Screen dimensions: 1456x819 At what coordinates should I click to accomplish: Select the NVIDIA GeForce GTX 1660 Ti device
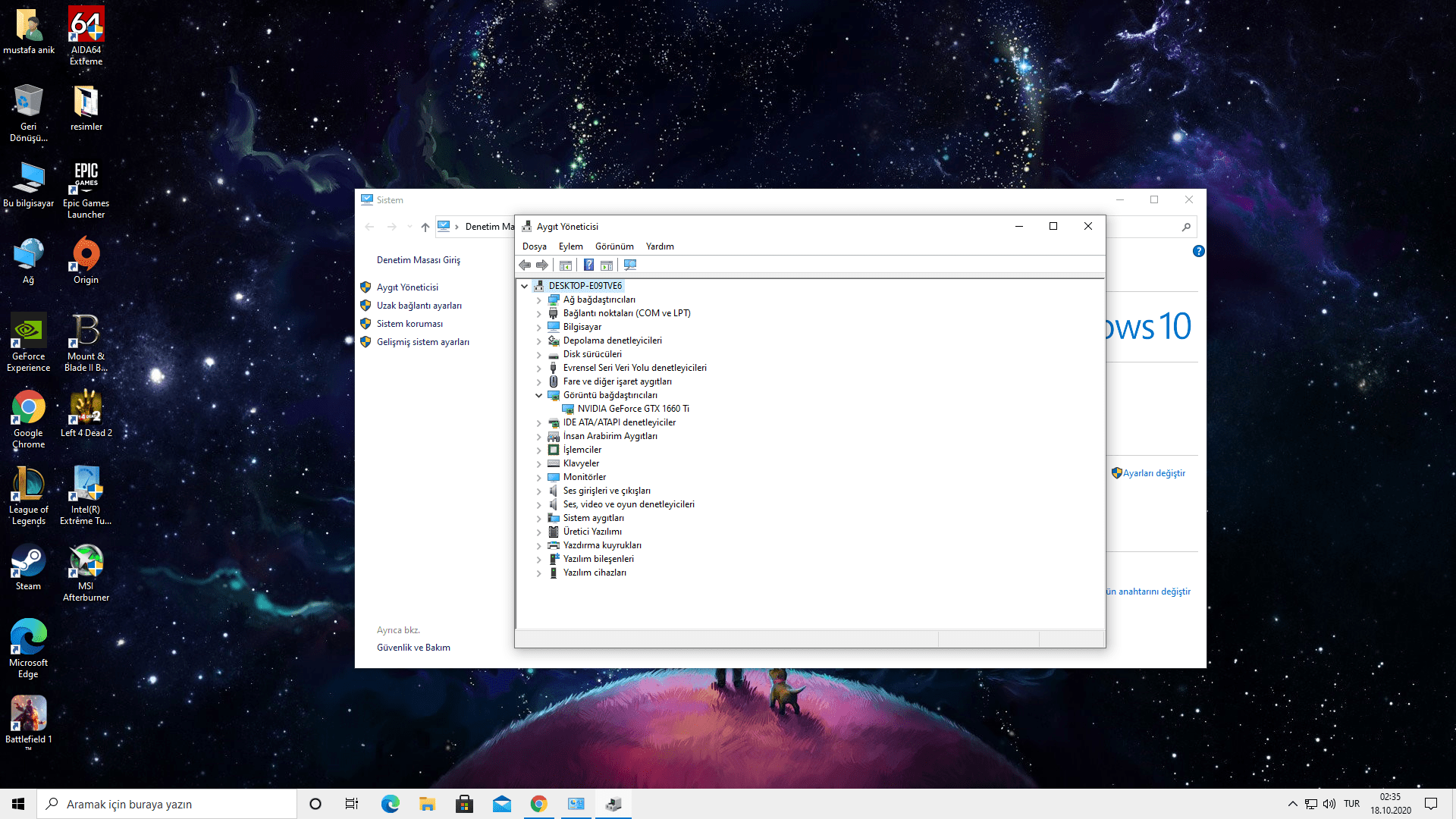click(x=632, y=409)
